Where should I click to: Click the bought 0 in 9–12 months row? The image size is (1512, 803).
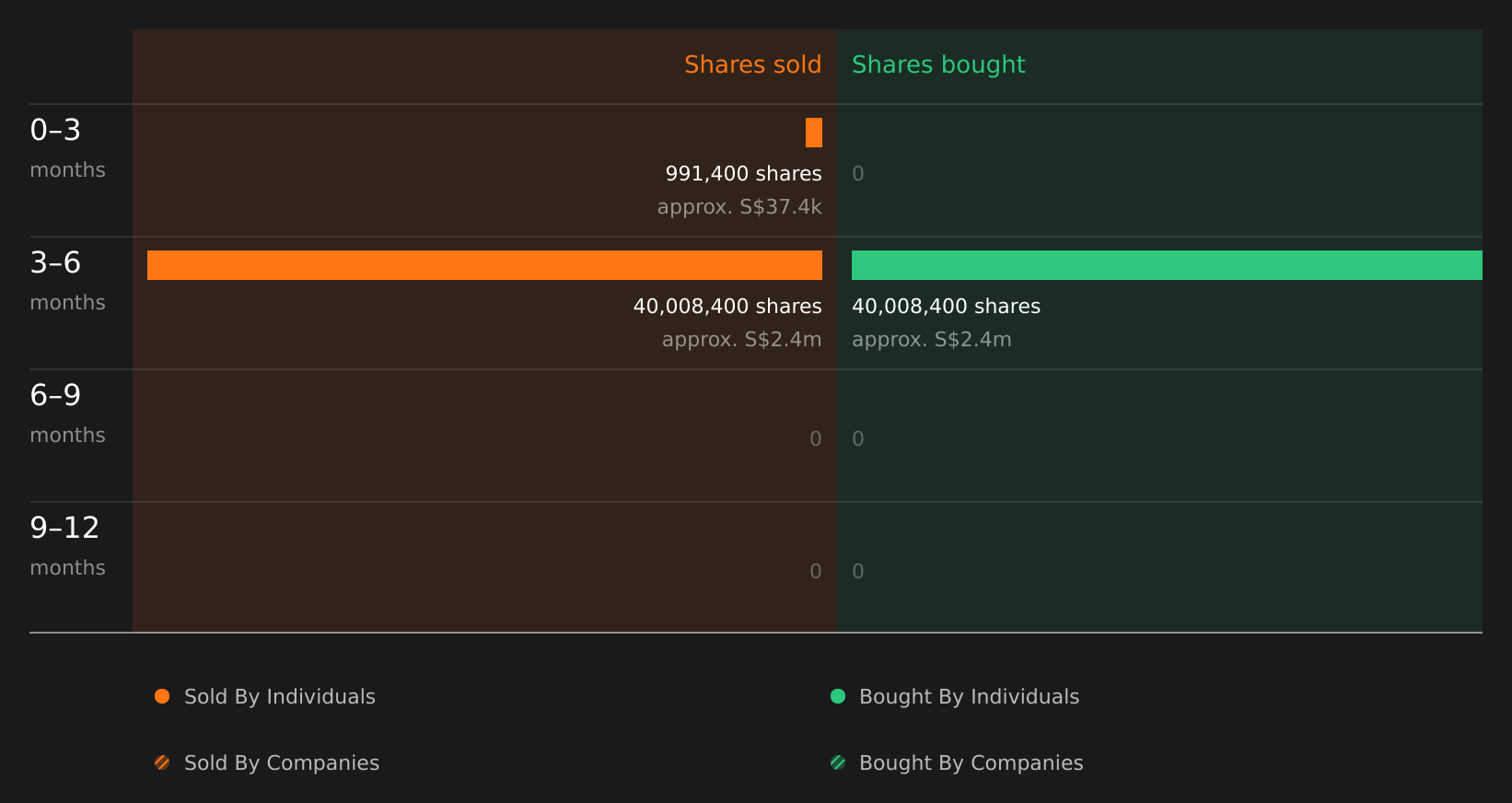click(858, 571)
